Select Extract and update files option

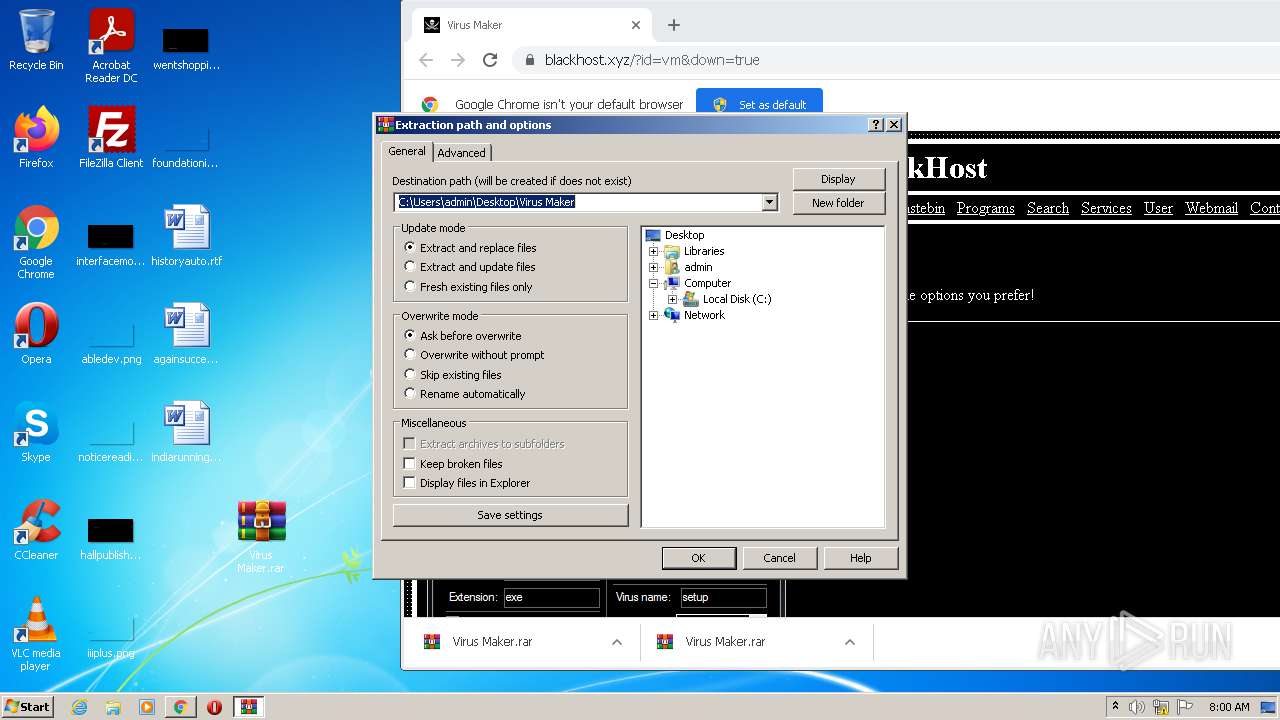pyautogui.click(x=470, y=267)
